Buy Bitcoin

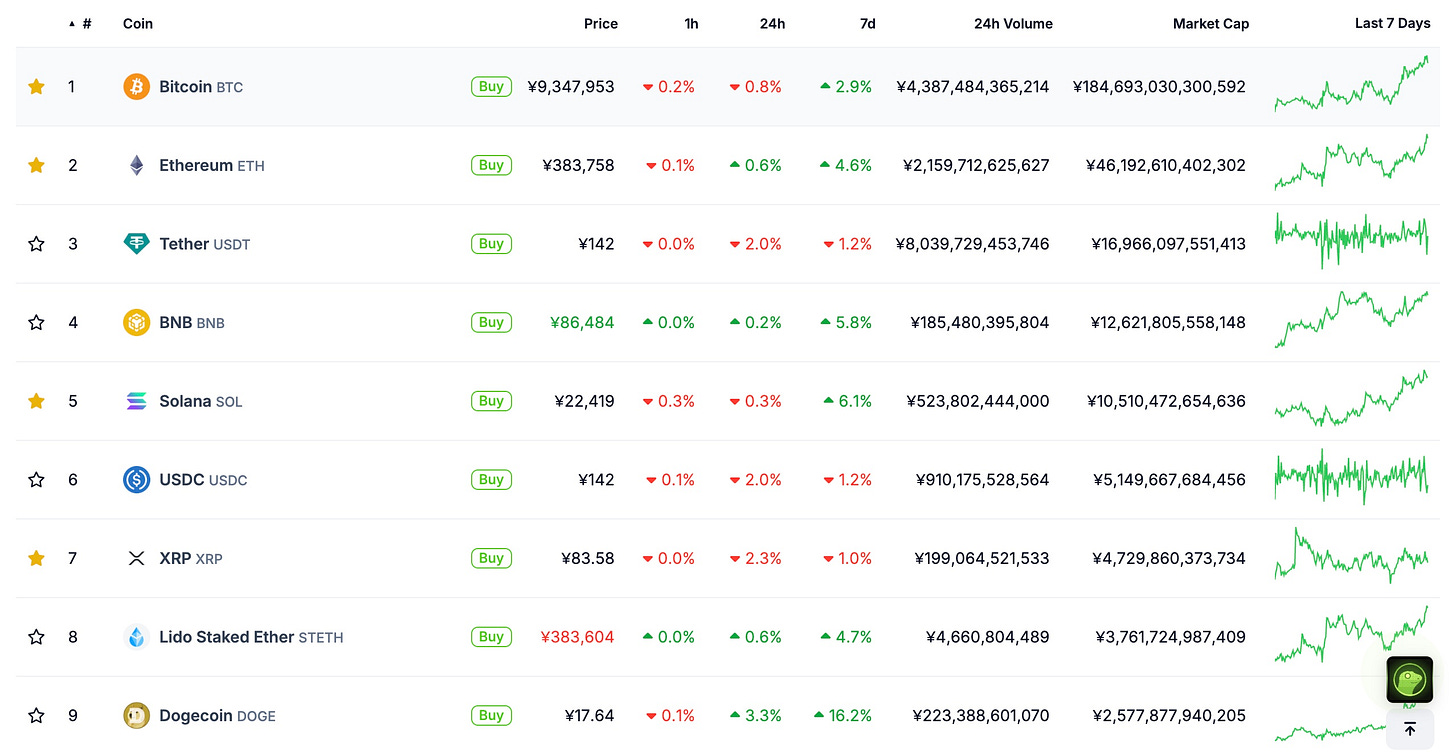491,87
